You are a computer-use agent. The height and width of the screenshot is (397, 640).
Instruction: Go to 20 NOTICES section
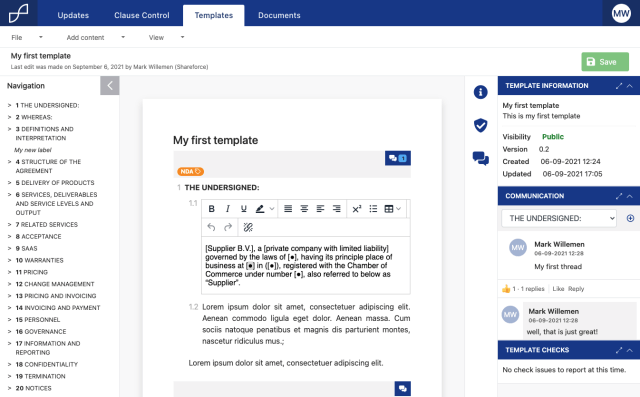click(33, 388)
